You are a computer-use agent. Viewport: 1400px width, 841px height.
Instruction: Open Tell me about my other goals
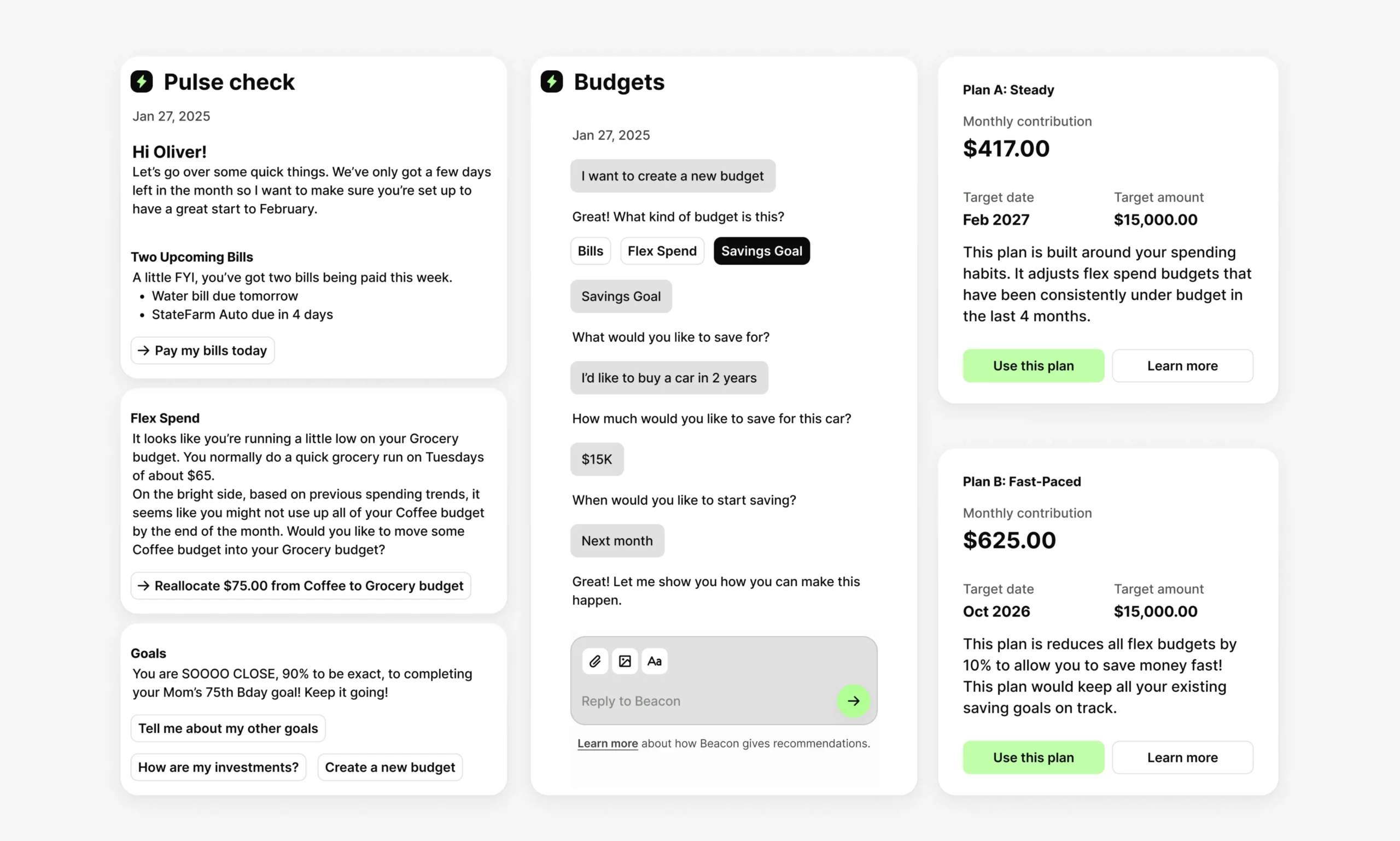tap(227, 728)
